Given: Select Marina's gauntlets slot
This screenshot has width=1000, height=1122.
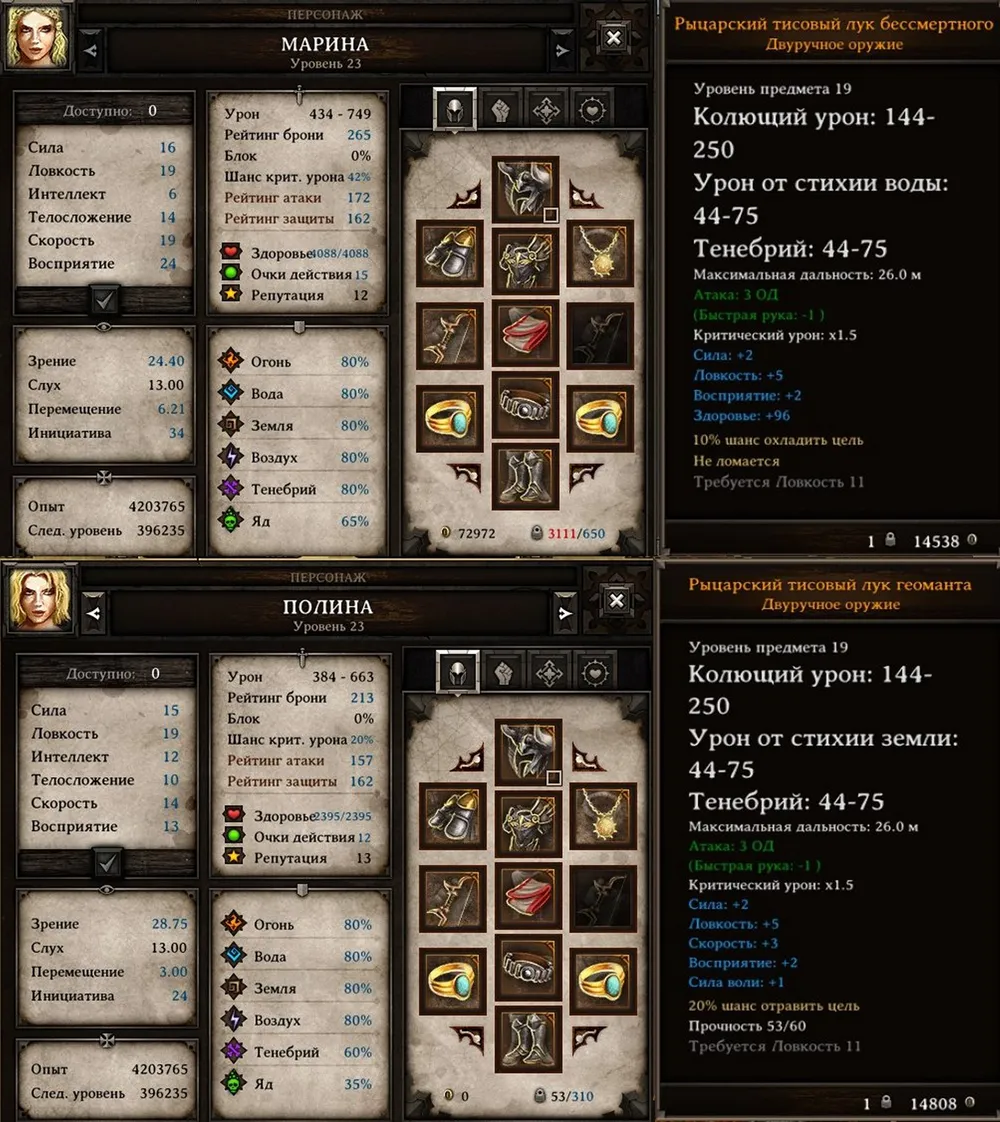Looking at the screenshot, I should click(450, 253).
